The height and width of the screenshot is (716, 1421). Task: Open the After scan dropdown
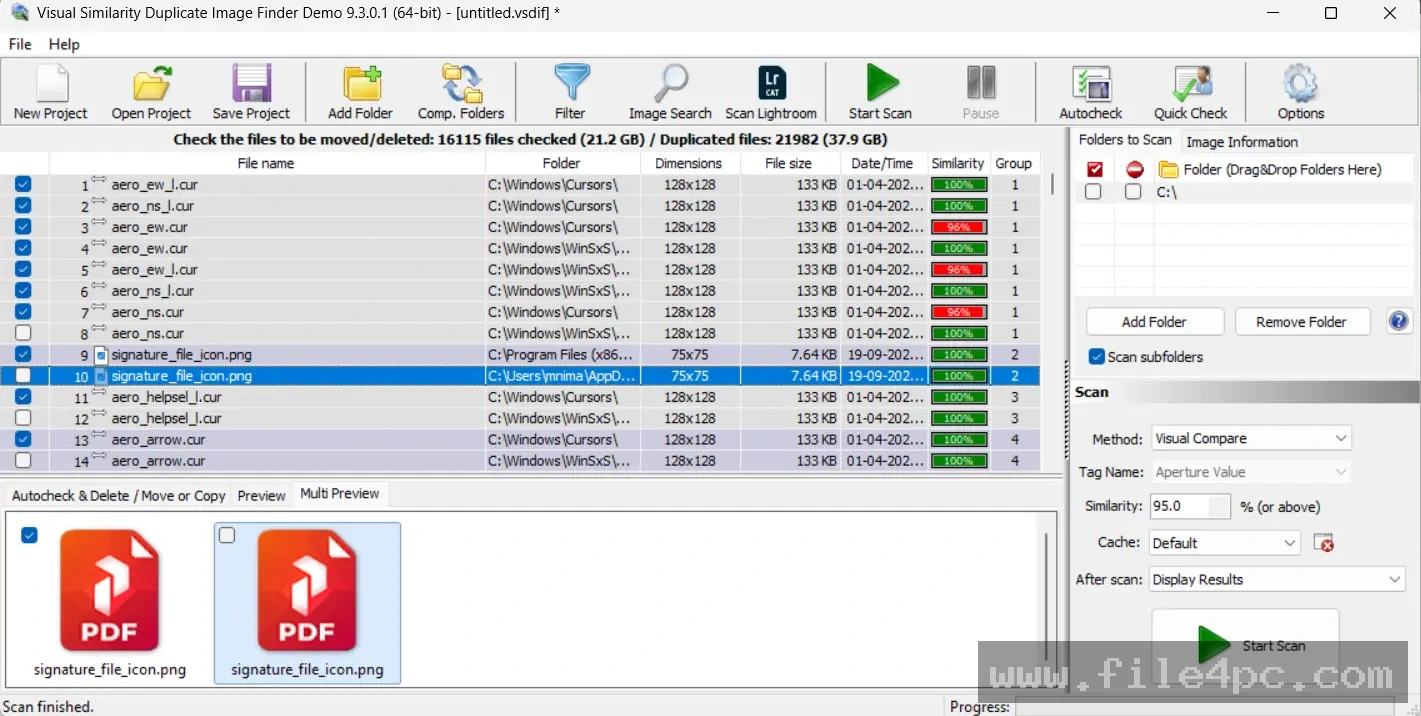coord(1277,579)
